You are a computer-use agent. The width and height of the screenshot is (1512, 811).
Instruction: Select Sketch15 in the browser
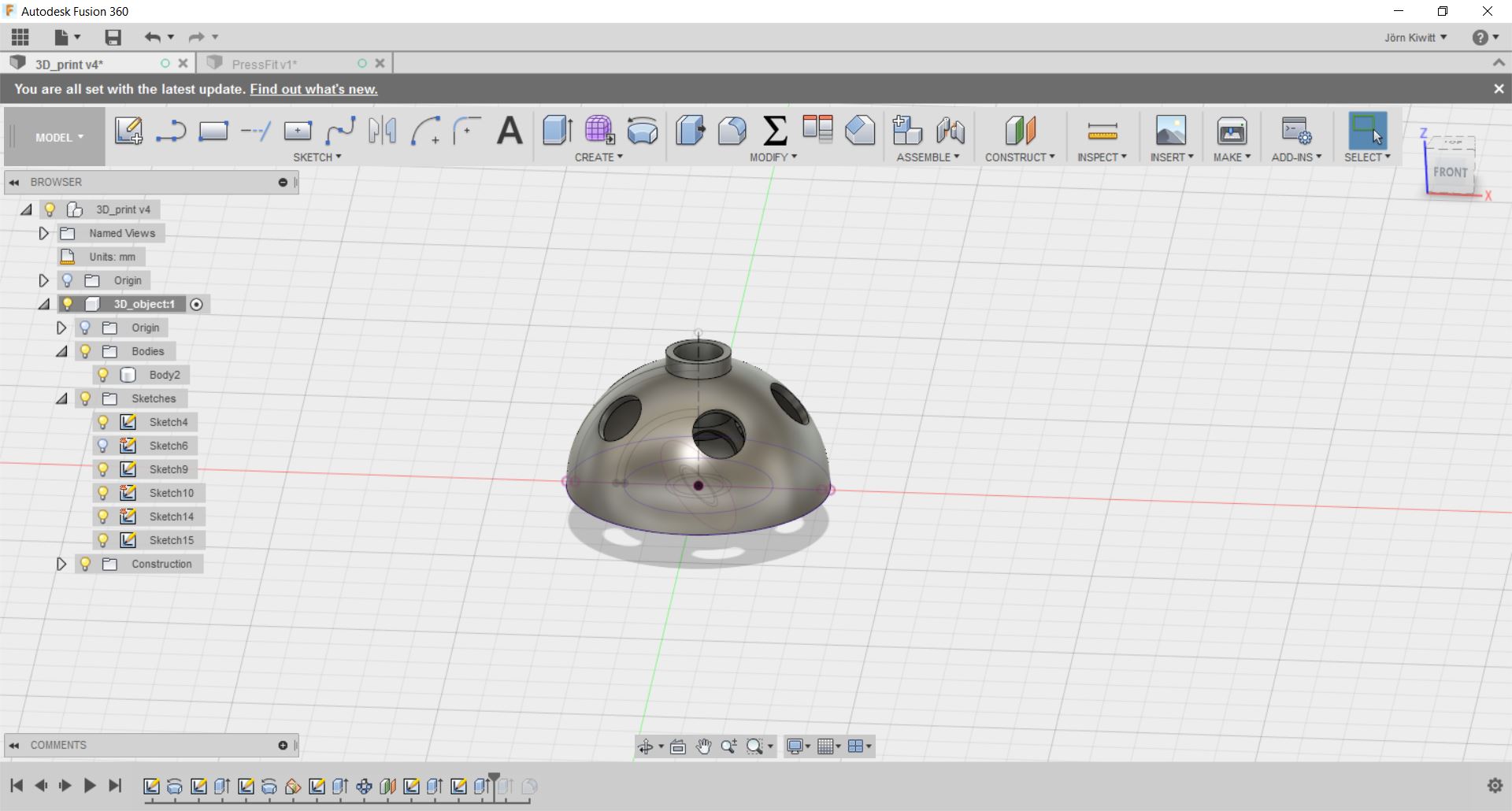pyautogui.click(x=172, y=540)
